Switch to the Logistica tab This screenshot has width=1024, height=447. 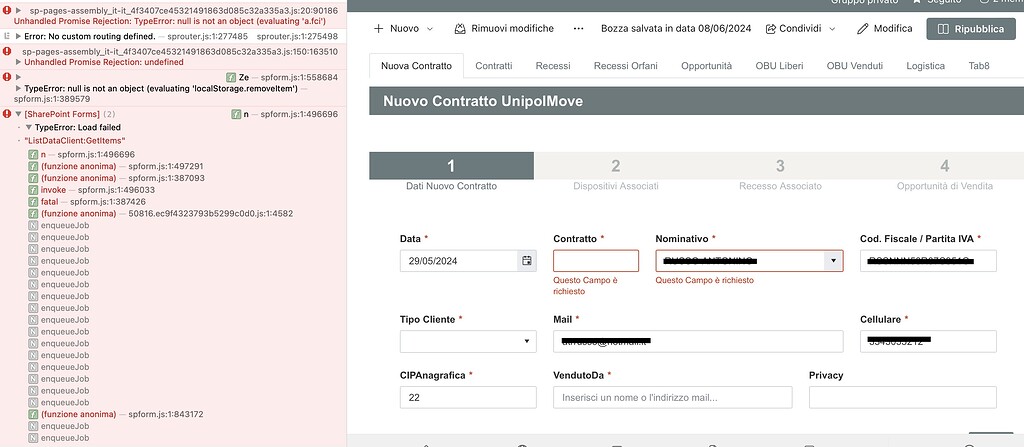(x=925, y=66)
